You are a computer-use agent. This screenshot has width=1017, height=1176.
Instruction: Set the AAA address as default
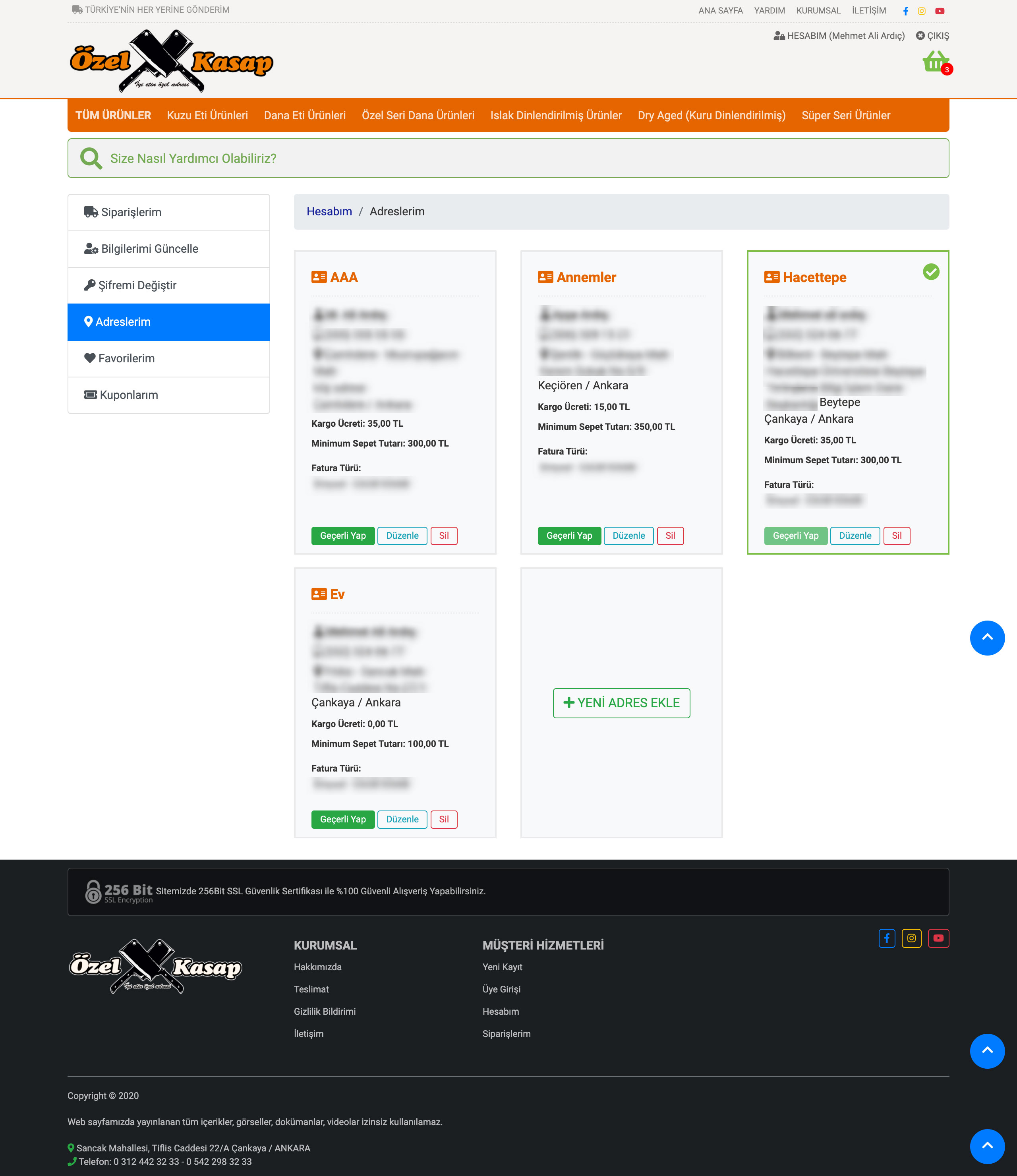[343, 536]
